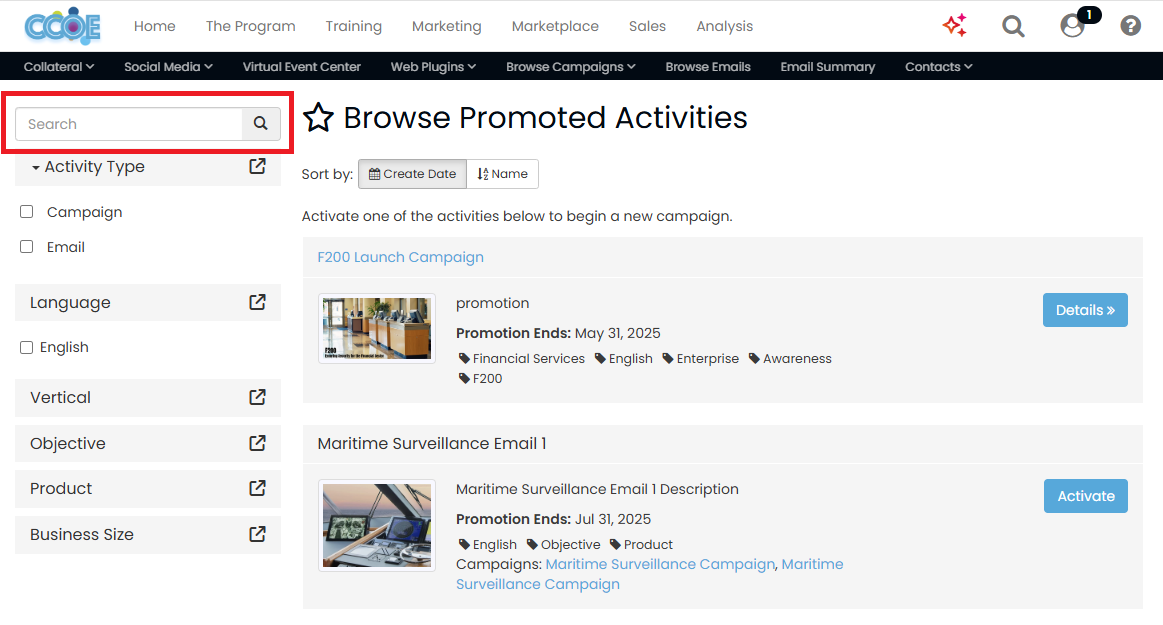Click the F200 campaign thumbnail image
Screen dimensions: 1163x625
pyautogui.click(x=377, y=328)
